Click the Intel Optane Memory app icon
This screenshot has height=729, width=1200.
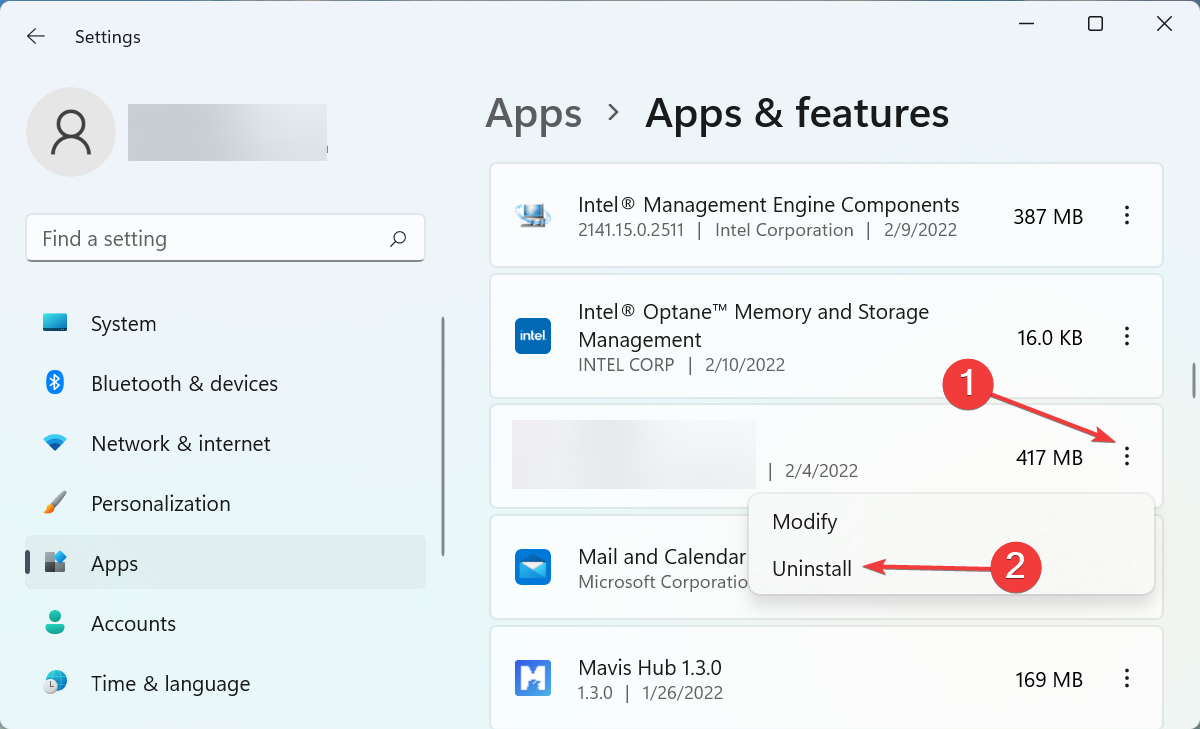[533, 336]
